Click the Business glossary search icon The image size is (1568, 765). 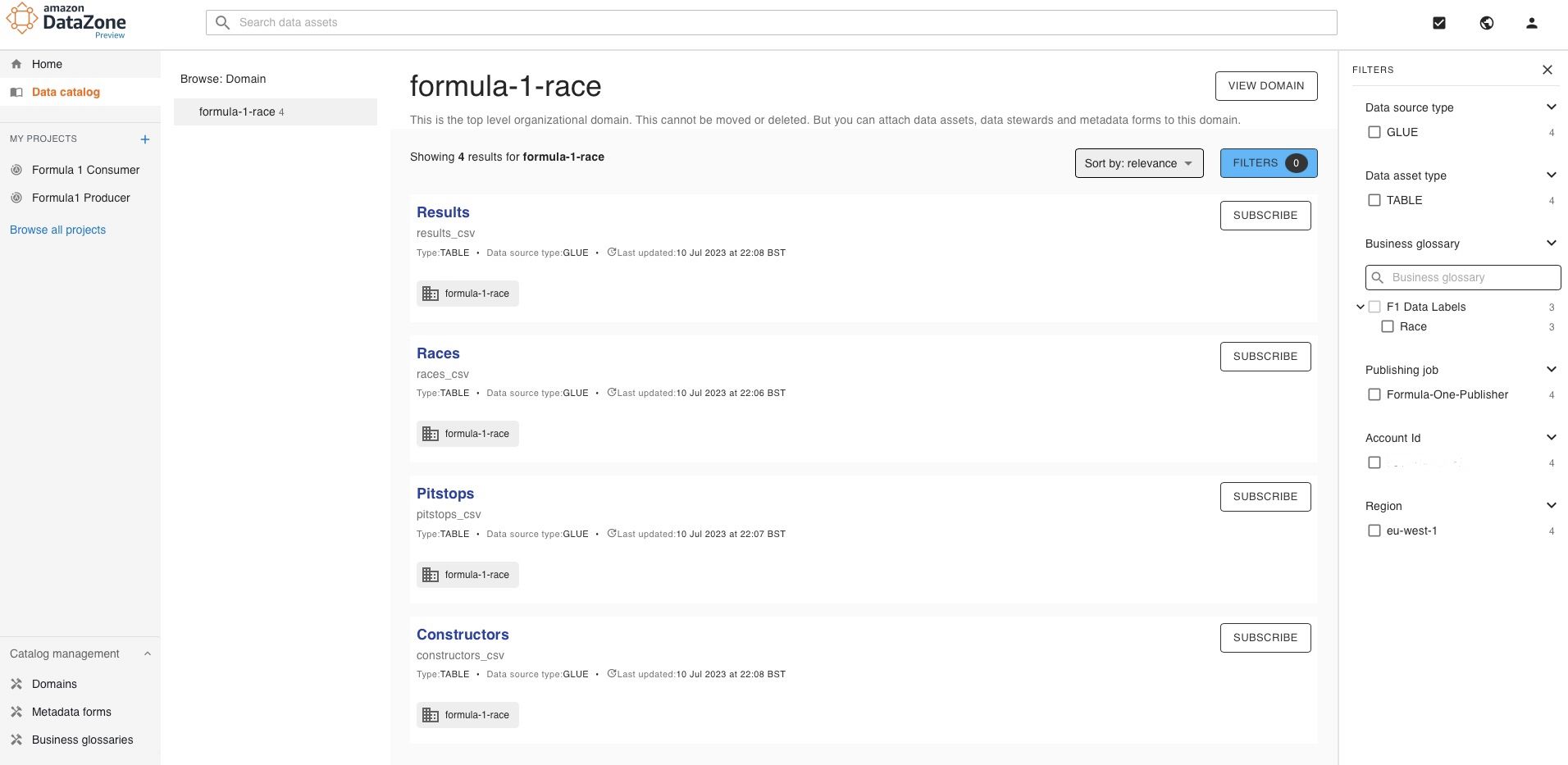pos(1378,277)
